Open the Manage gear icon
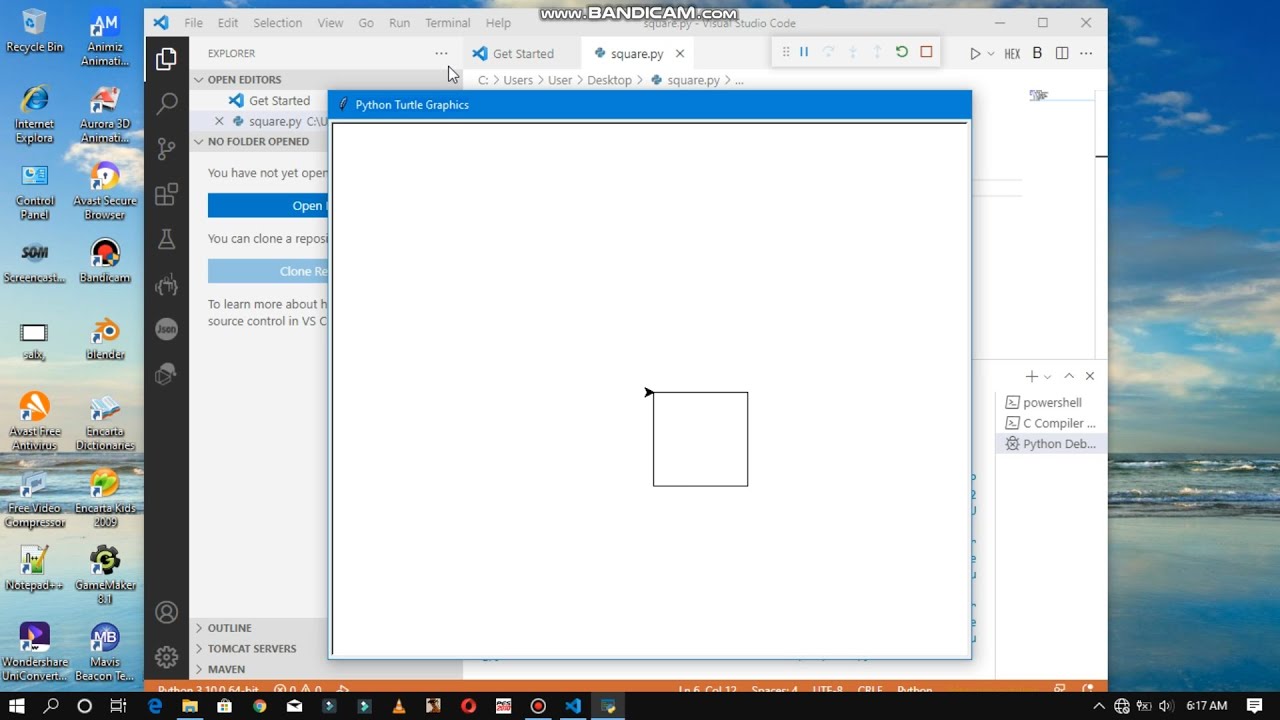1280x720 pixels. point(166,657)
